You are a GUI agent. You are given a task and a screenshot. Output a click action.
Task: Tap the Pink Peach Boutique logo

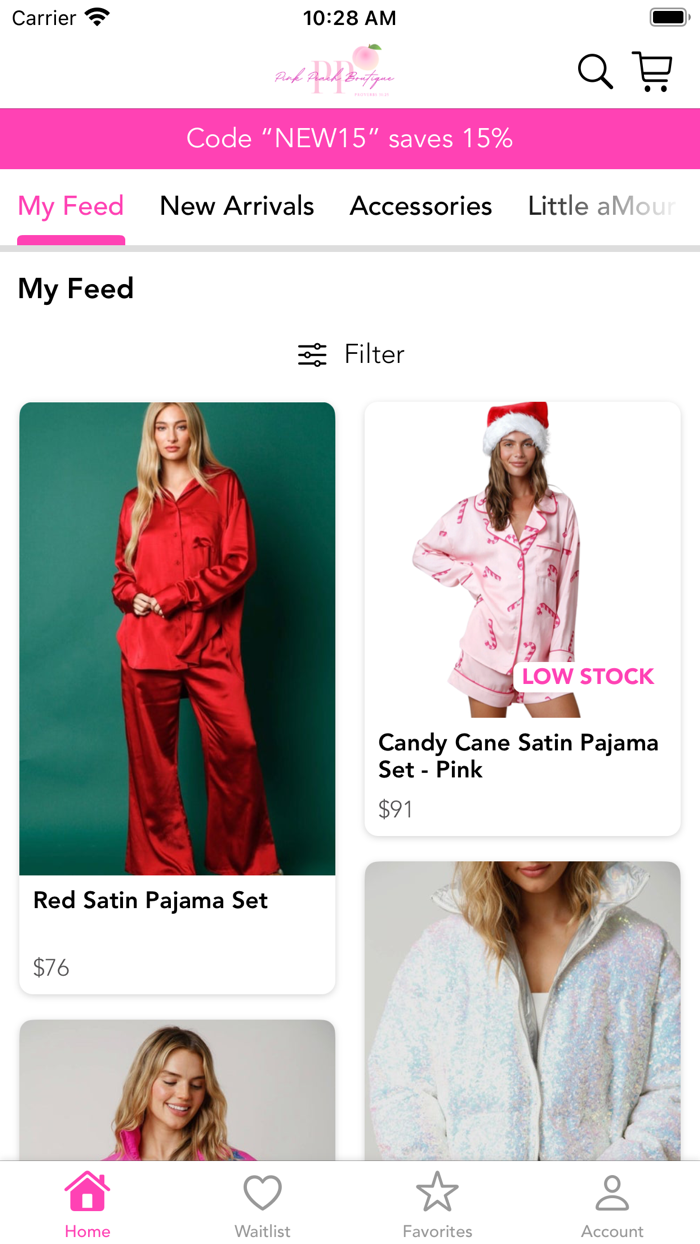[x=335, y=71]
